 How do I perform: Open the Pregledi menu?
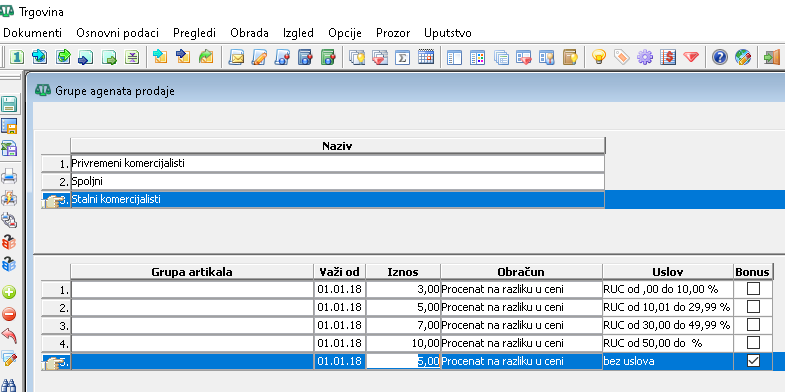pos(194,33)
